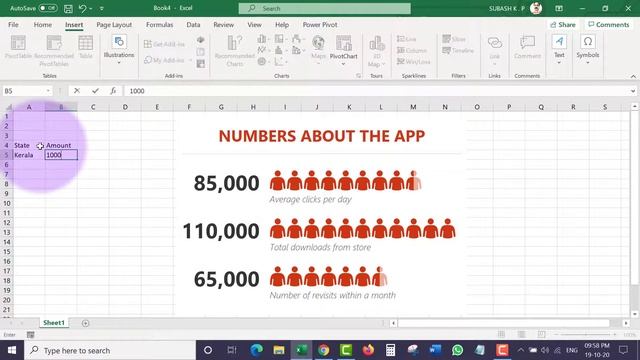This screenshot has height=360, width=640.
Task: Click the Search box in title bar
Action: (324, 8)
